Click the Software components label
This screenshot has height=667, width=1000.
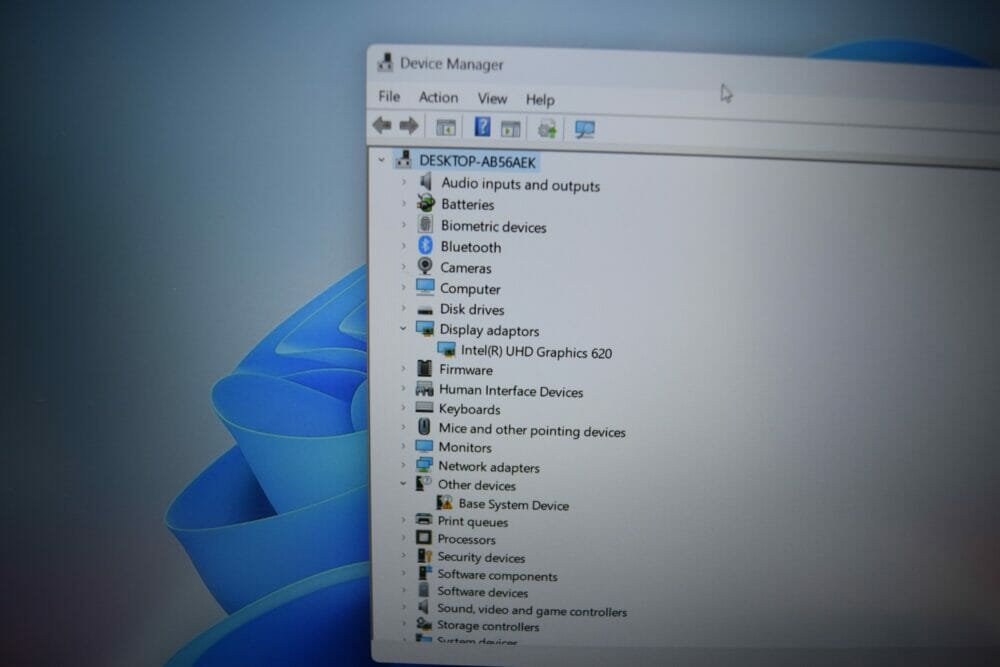tap(497, 575)
